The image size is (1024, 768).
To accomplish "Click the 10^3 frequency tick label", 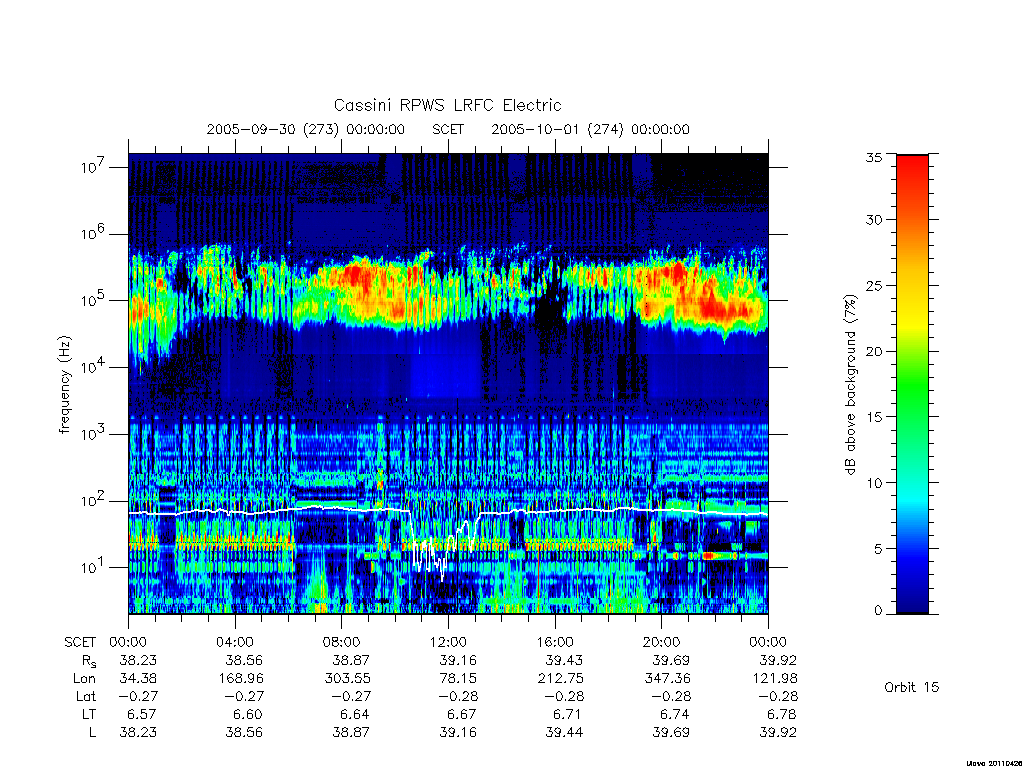I will point(94,433).
